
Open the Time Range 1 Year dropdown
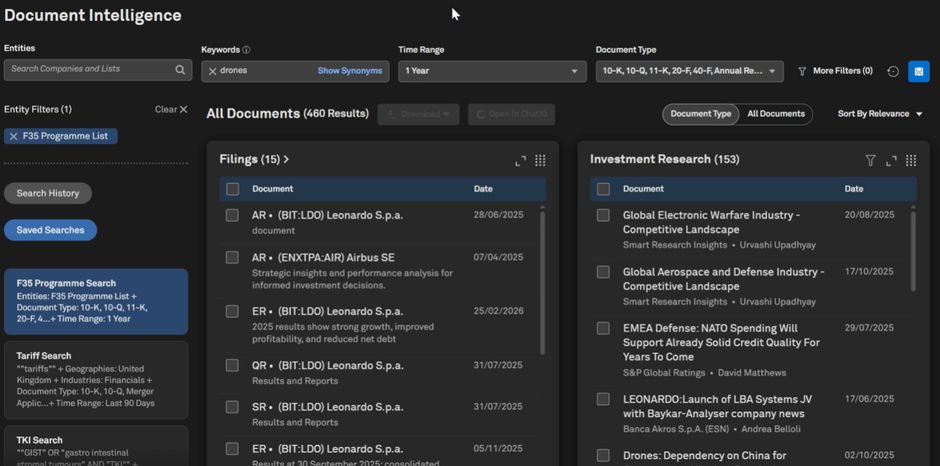(x=492, y=71)
